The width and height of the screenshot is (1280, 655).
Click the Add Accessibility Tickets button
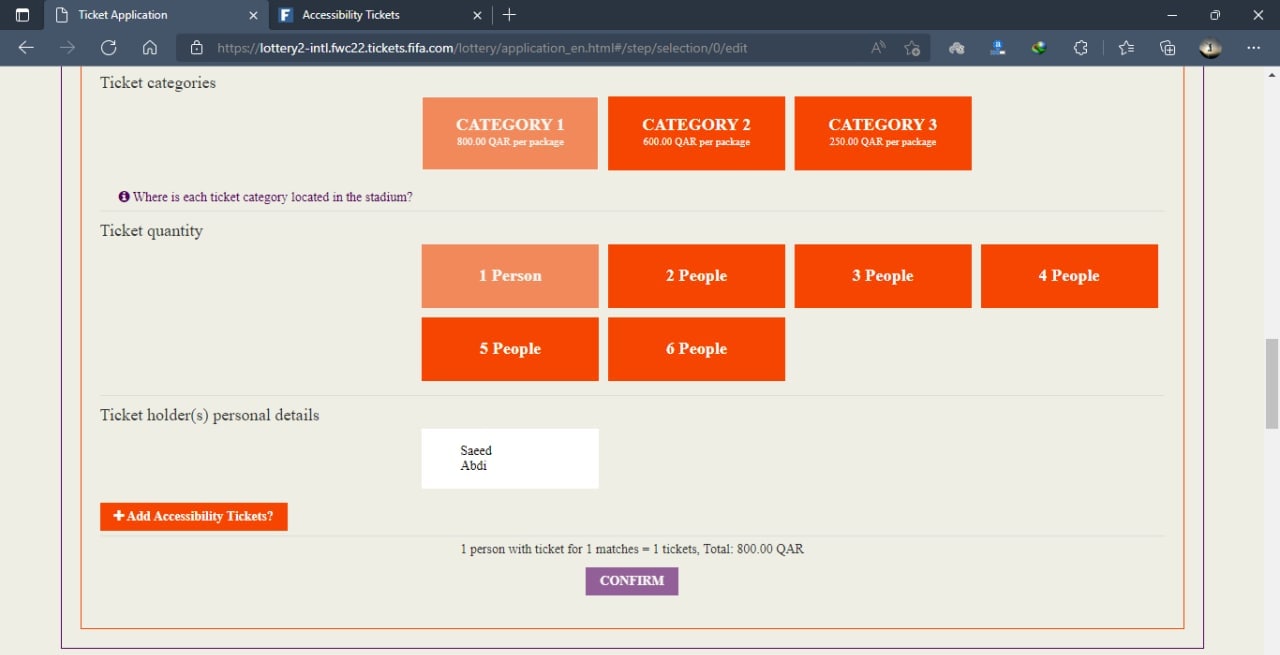[x=193, y=516]
